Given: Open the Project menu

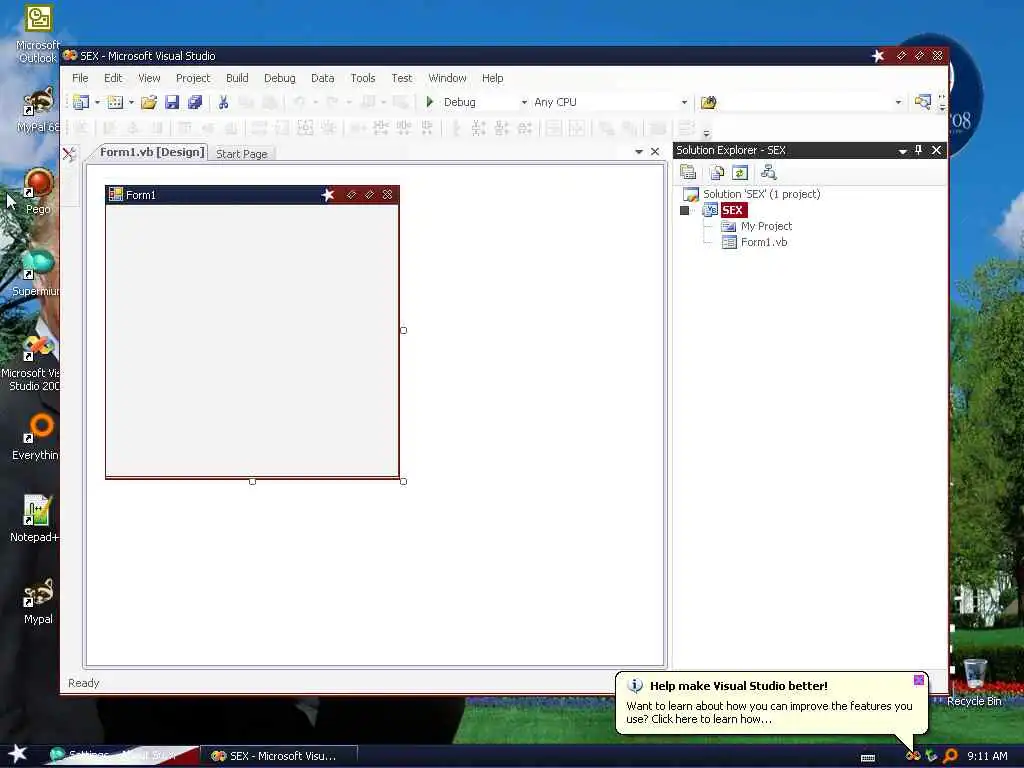Looking at the screenshot, I should (193, 78).
